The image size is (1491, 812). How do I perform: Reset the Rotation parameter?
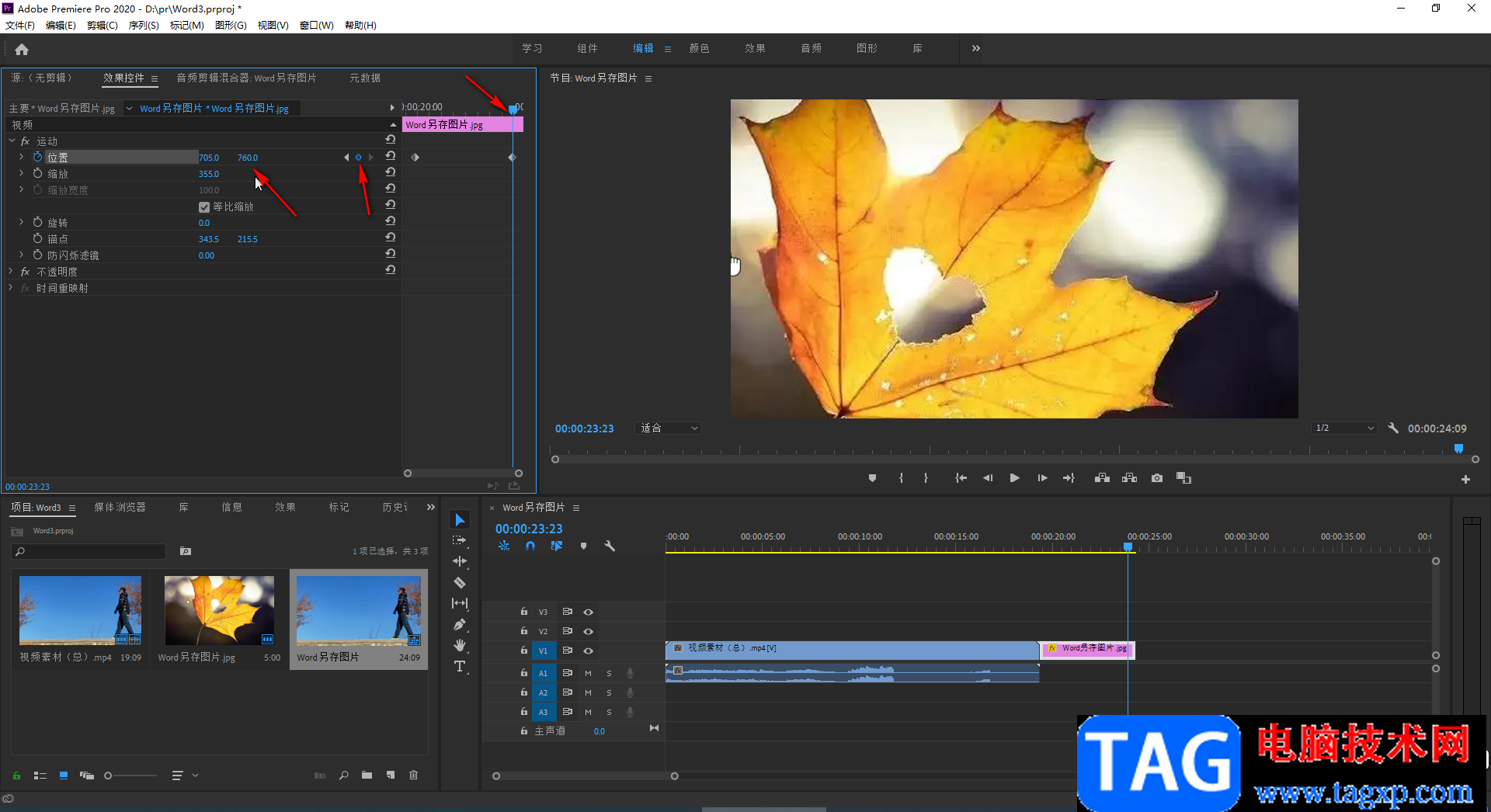click(391, 222)
